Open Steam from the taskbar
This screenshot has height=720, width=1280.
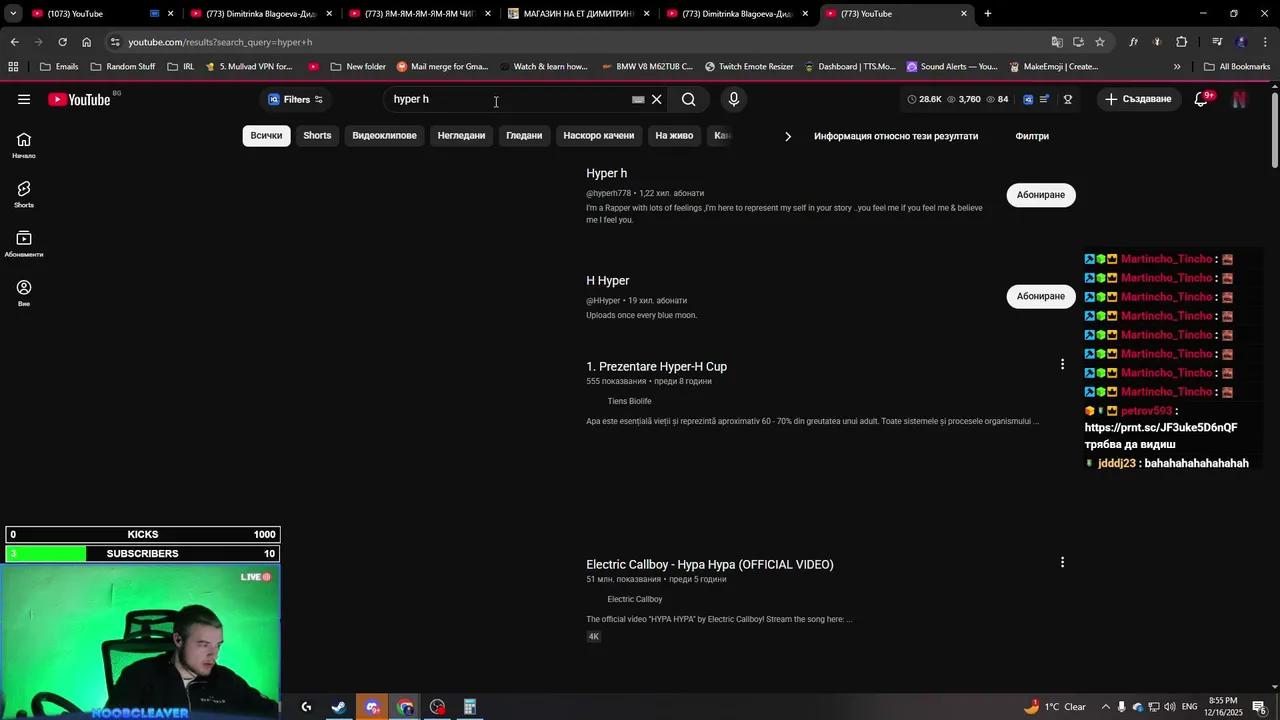[x=339, y=707]
